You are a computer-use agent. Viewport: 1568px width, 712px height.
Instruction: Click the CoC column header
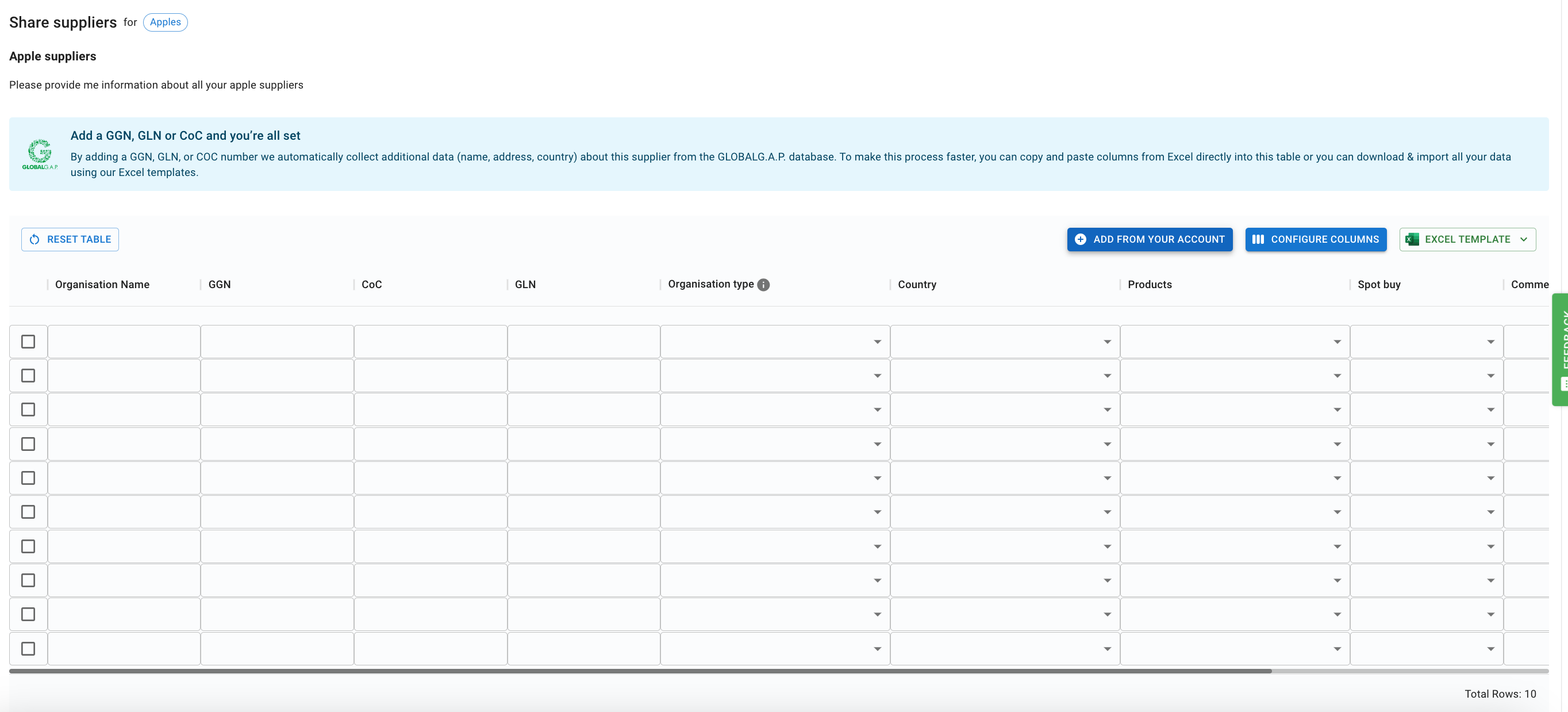tap(371, 285)
